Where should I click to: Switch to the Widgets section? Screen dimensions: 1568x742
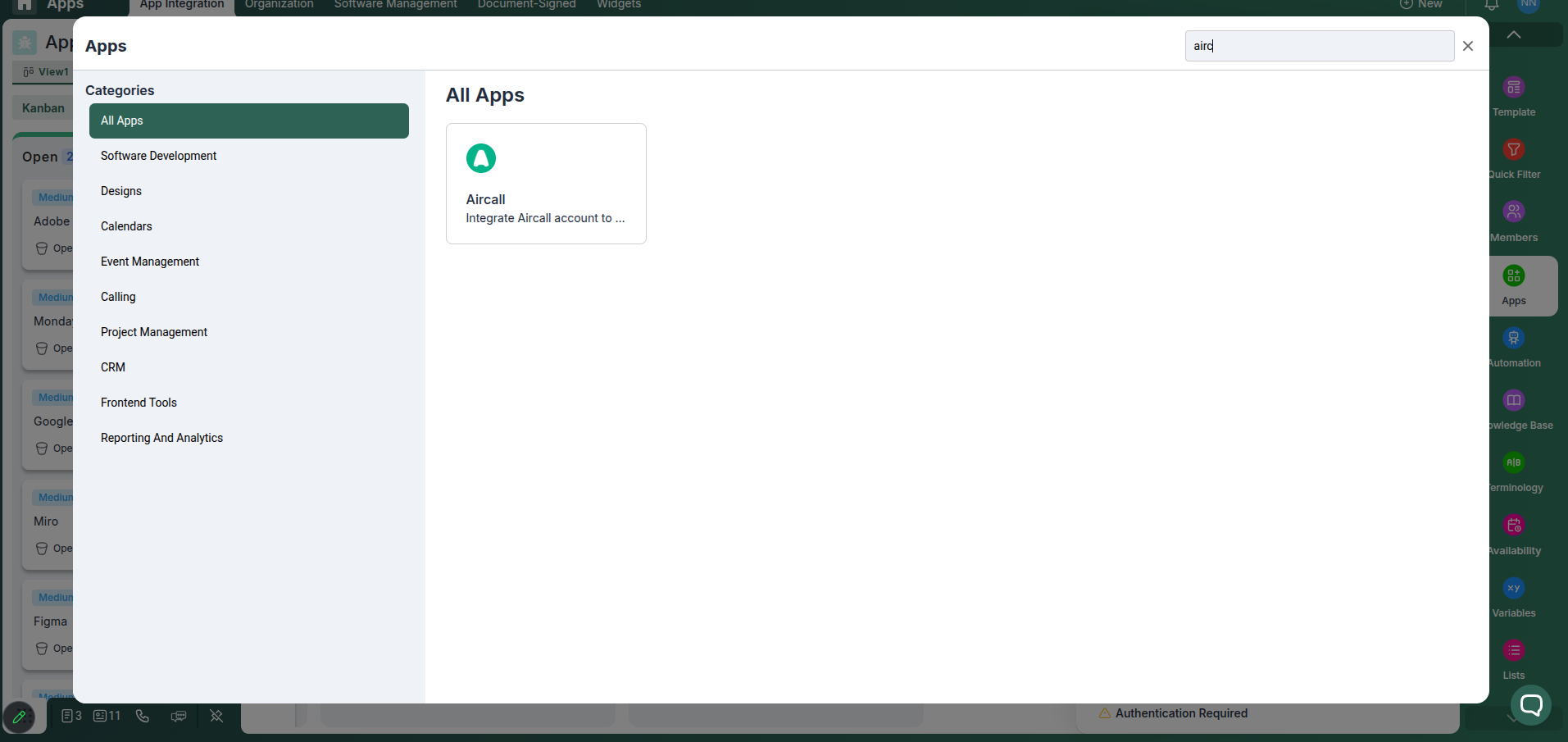click(x=619, y=3)
